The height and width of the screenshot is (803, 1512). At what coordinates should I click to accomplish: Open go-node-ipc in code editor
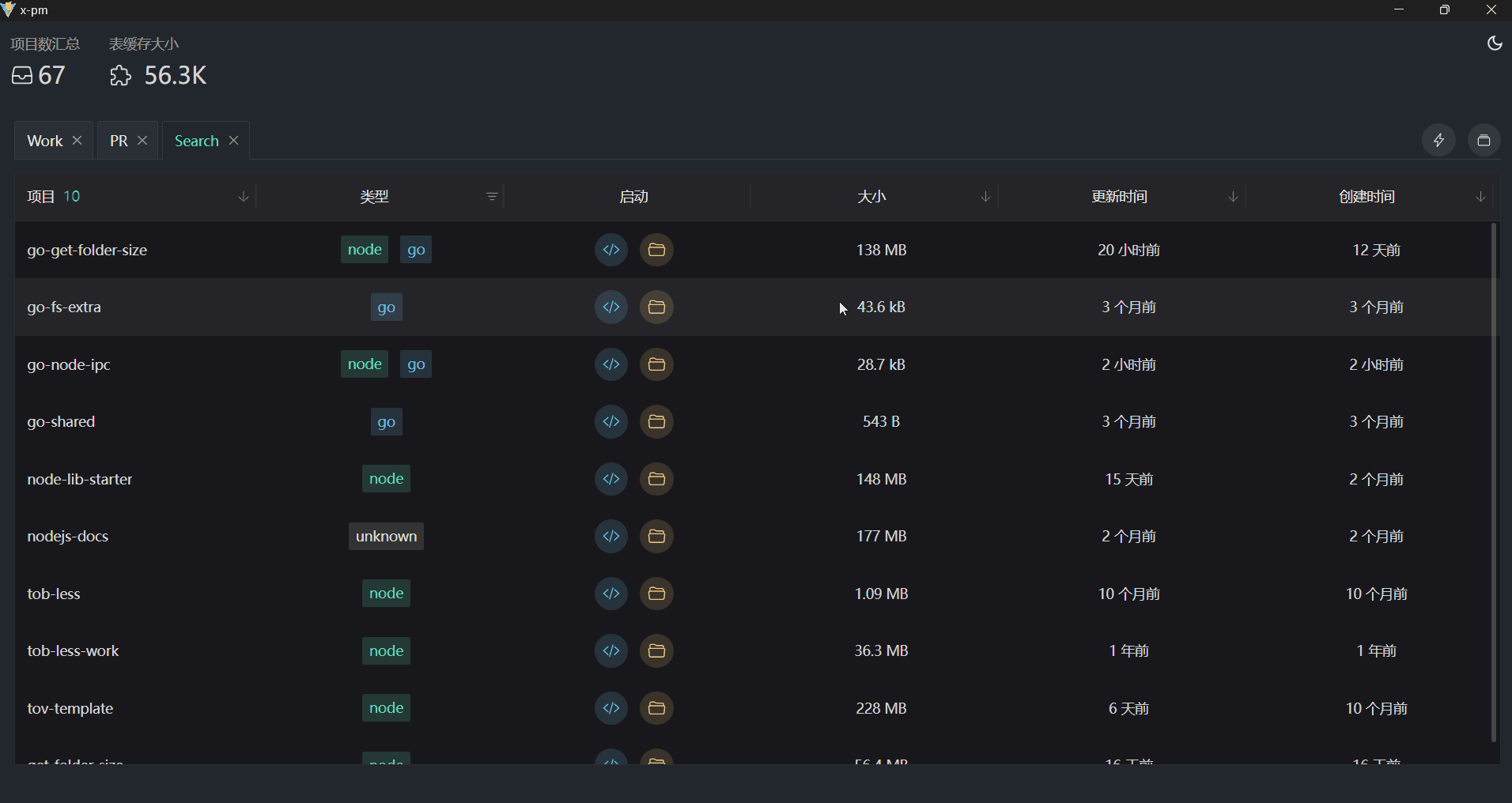611,364
